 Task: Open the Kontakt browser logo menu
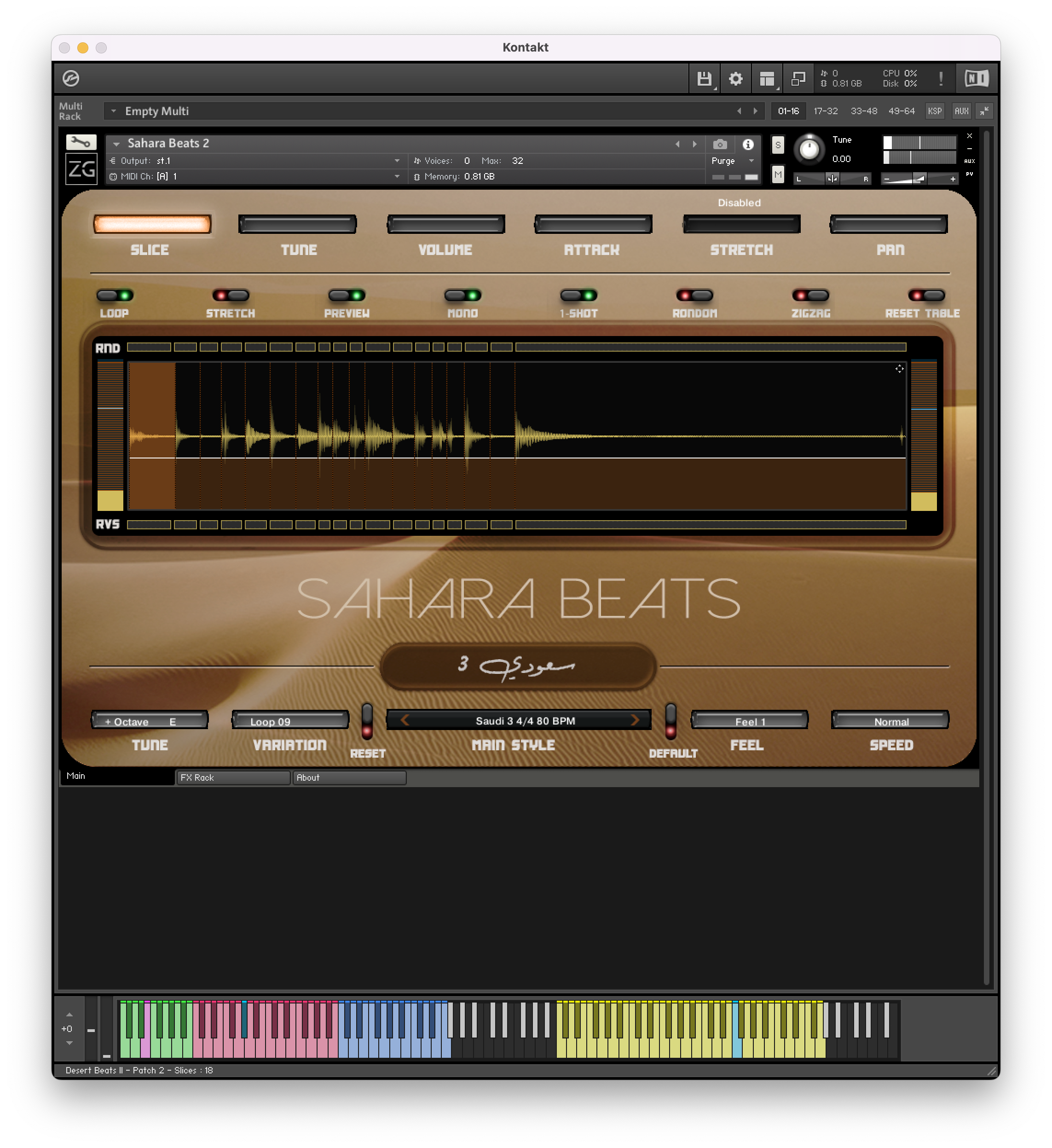click(70, 78)
